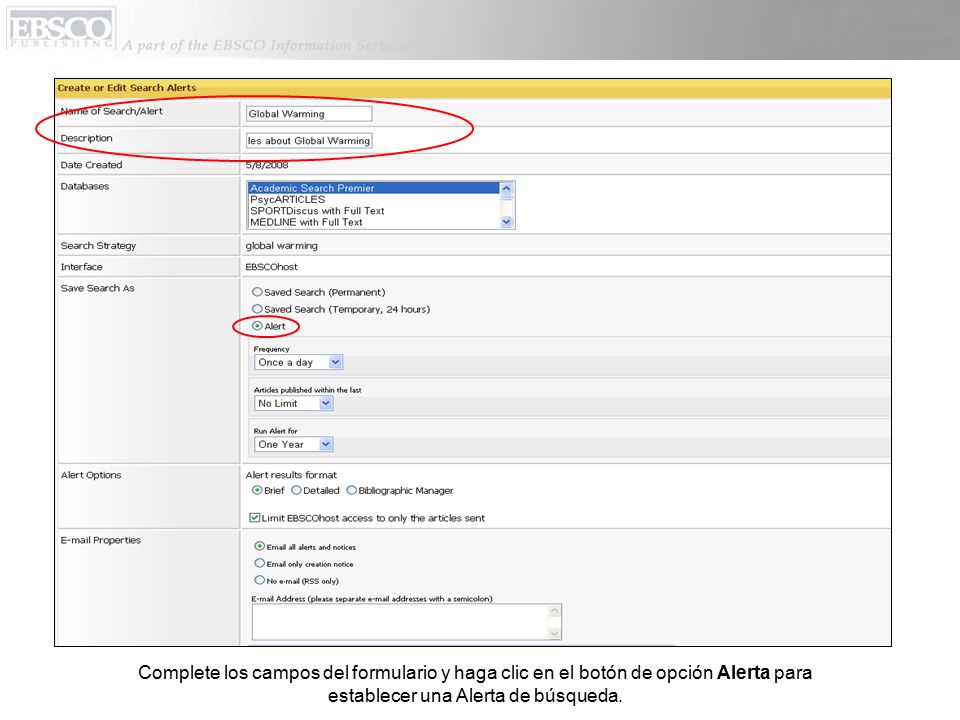
Task: Click the Date Created value 5/8/2008
Action: click(267, 165)
